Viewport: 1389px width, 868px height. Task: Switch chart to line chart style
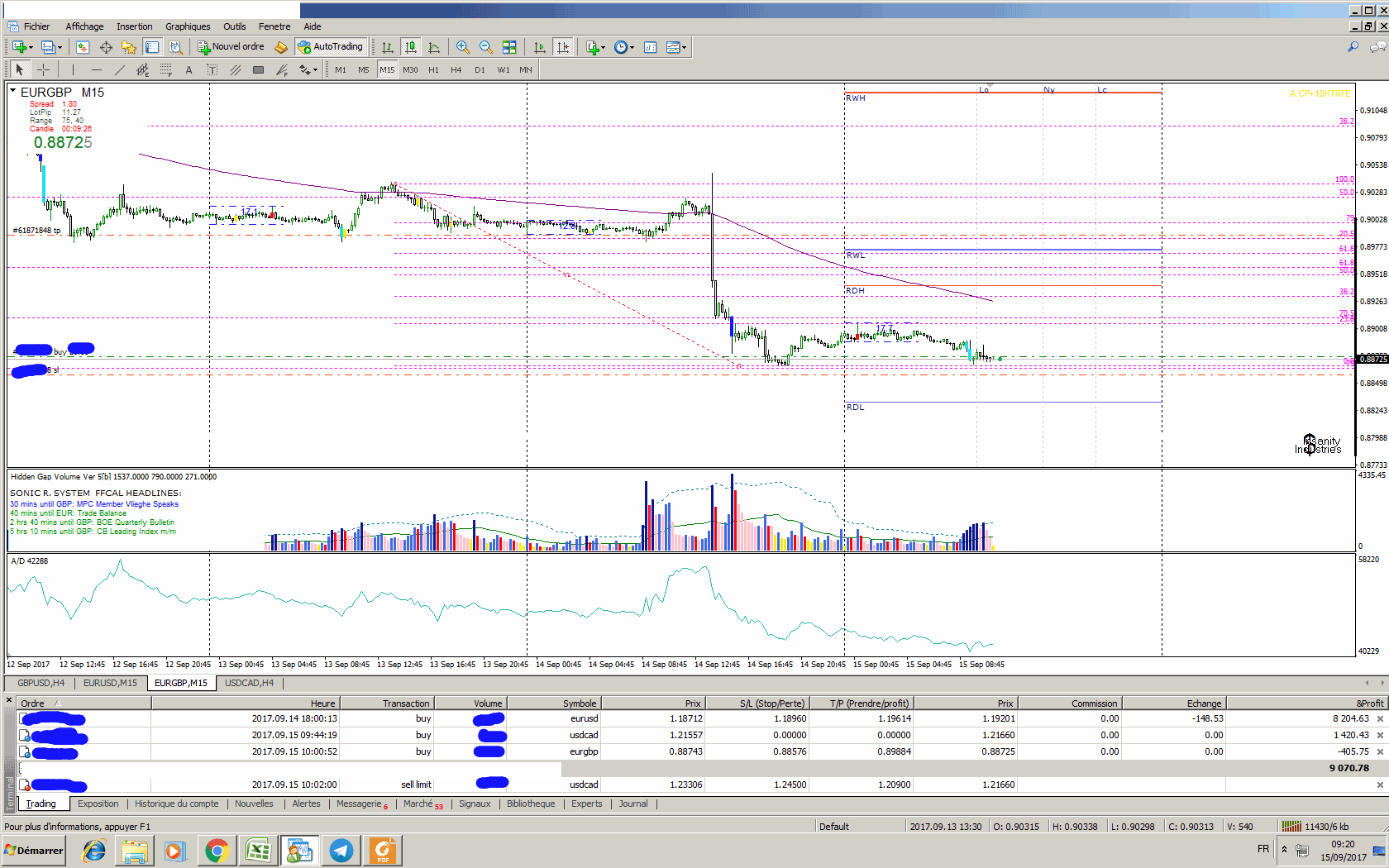pos(434,47)
